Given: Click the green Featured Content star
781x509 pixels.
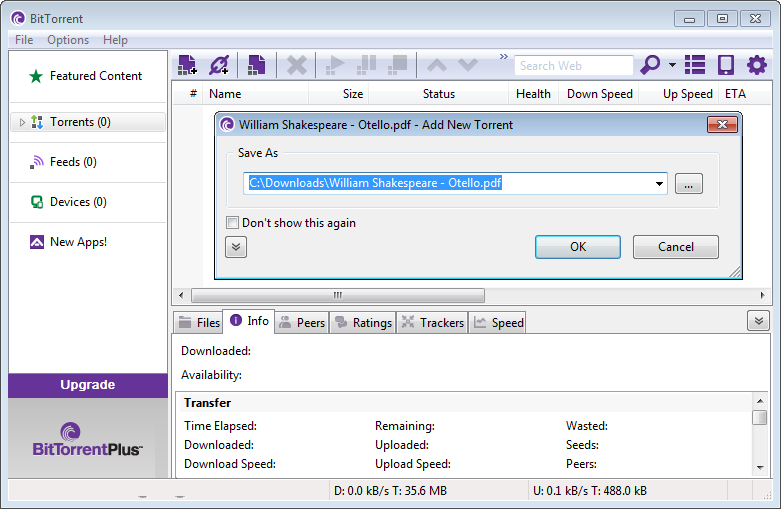Looking at the screenshot, I should pyautogui.click(x=36, y=76).
